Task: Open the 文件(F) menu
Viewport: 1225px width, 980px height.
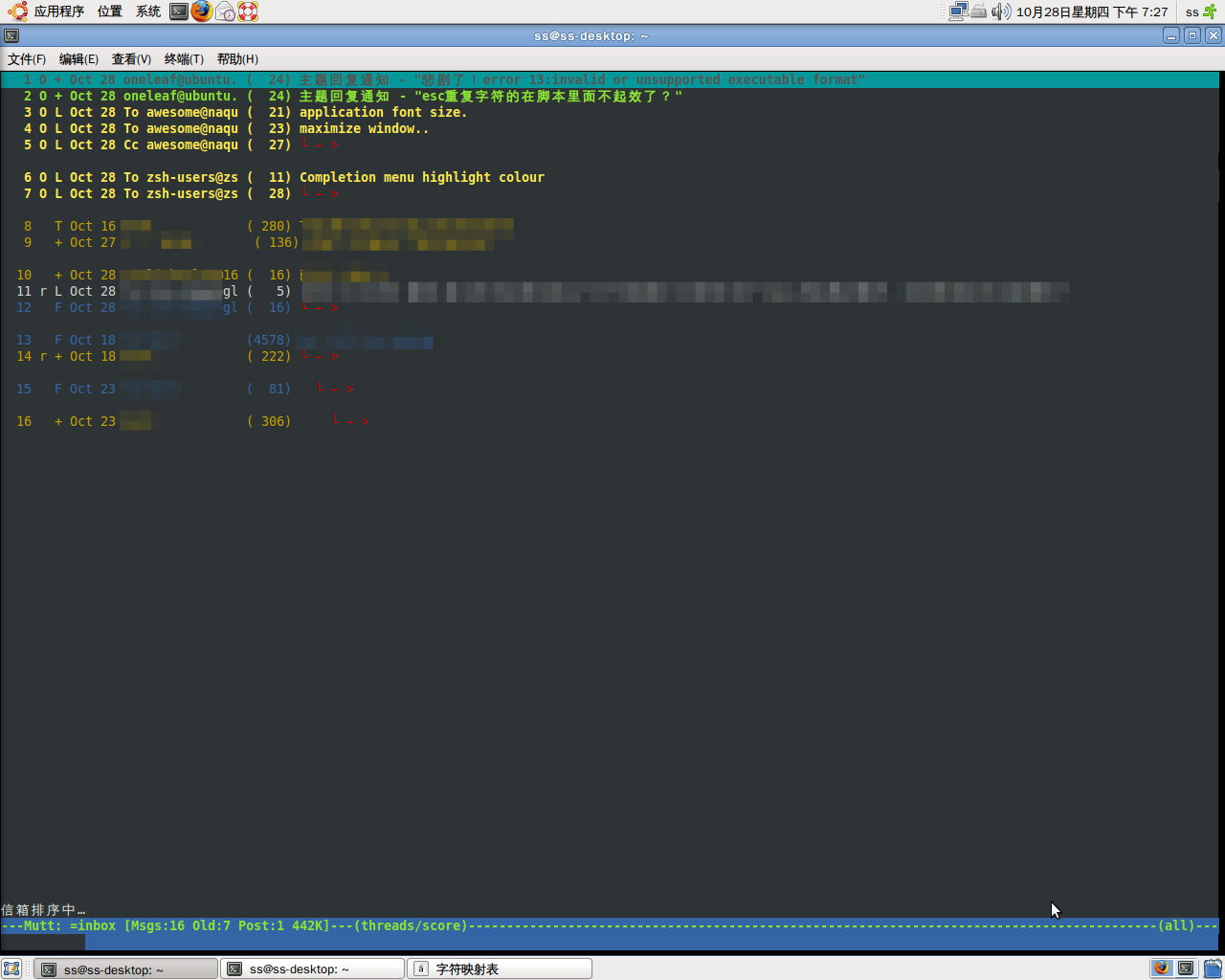Action: coord(27,59)
